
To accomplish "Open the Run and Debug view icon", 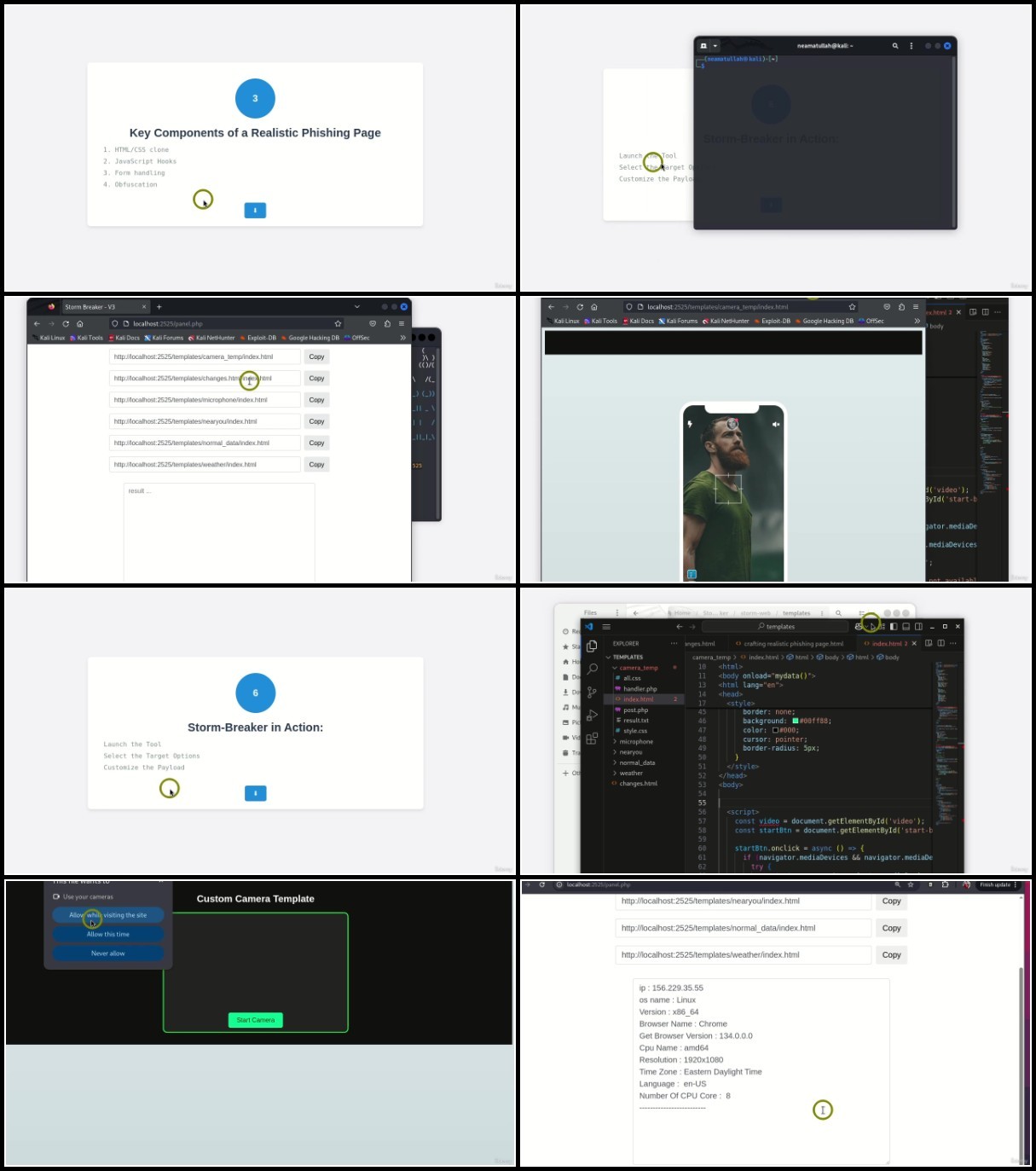I will [592, 716].
